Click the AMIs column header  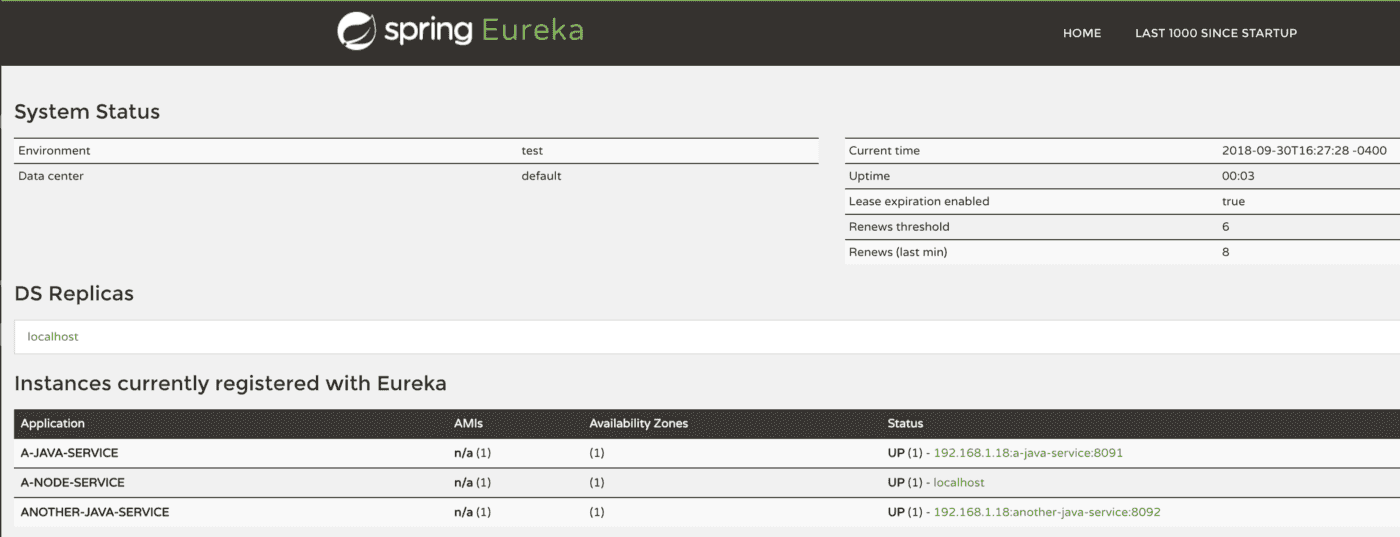[x=468, y=423]
